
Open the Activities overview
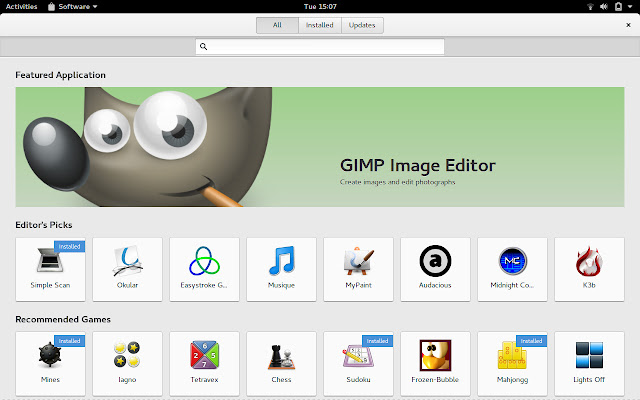pos(21,7)
